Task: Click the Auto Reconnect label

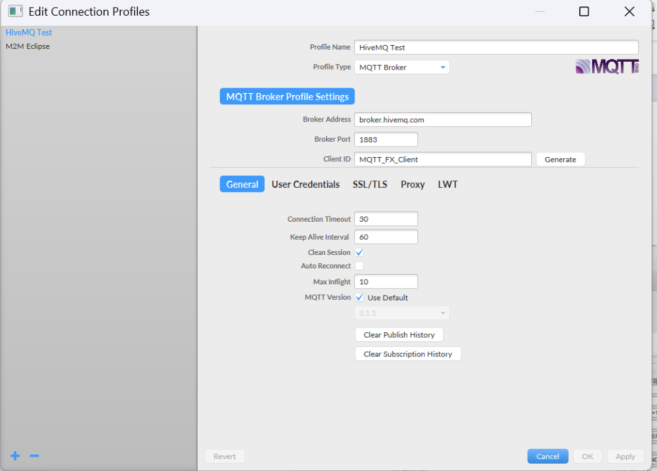Action: click(x=326, y=266)
